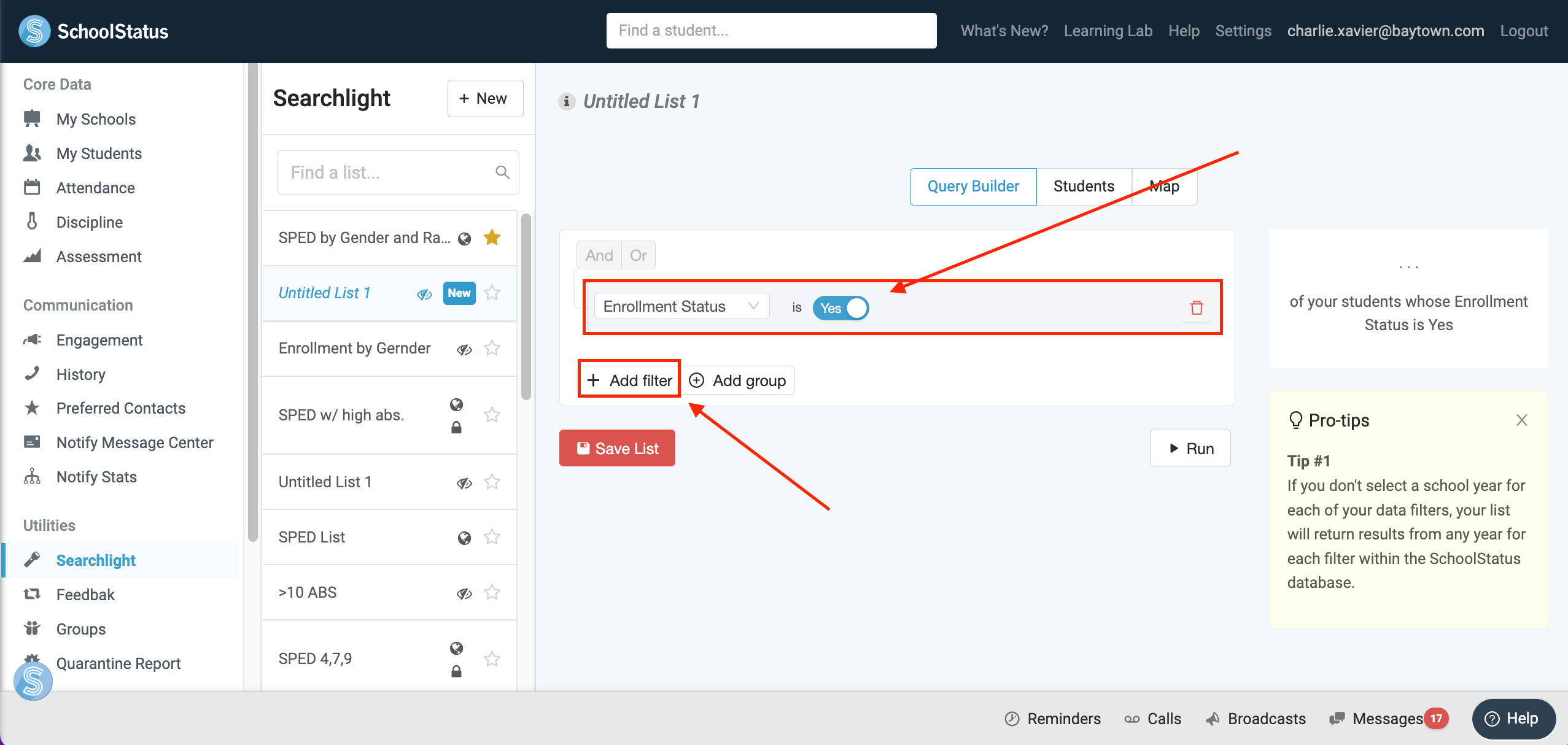Open the SPED 4,7,9 list
The height and width of the screenshot is (745, 1568).
(x=389, y=659)
